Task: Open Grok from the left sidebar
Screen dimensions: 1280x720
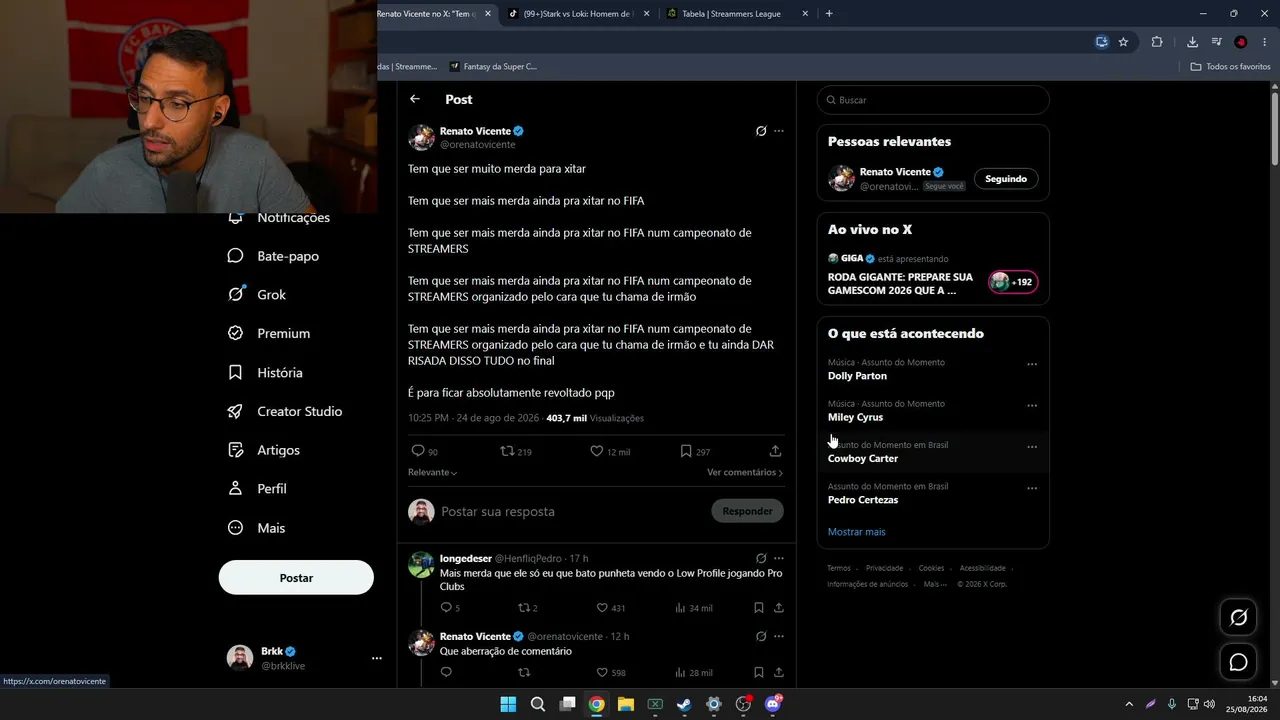Action: [257, 295]
